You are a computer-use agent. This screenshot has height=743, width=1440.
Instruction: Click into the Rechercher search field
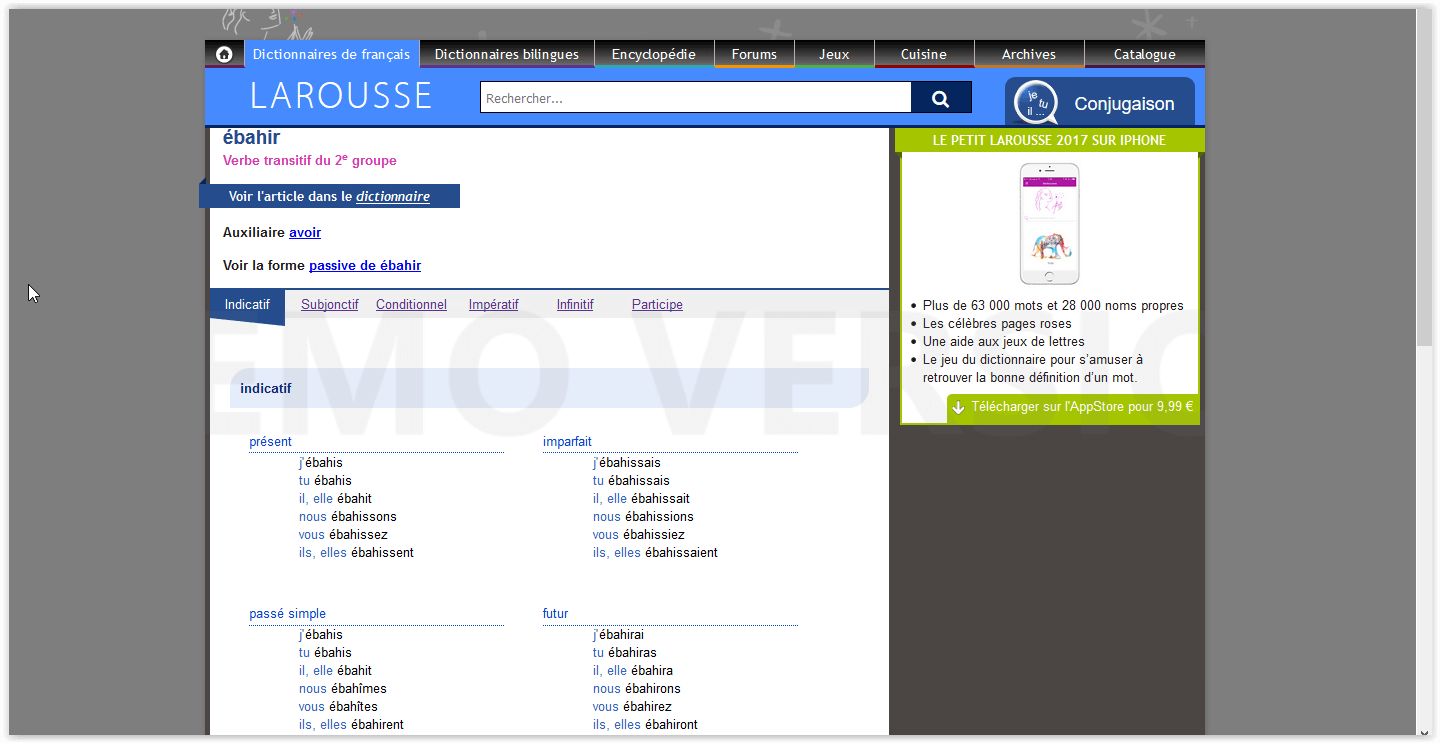(x=695, y=98)
